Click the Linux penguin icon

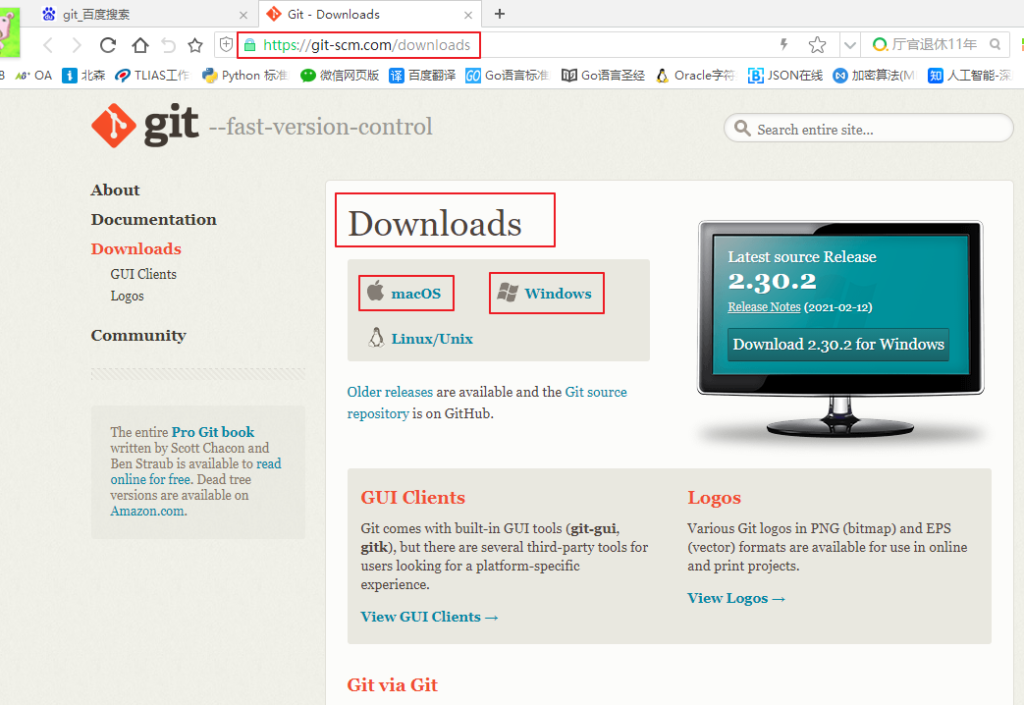coord(376,338)
